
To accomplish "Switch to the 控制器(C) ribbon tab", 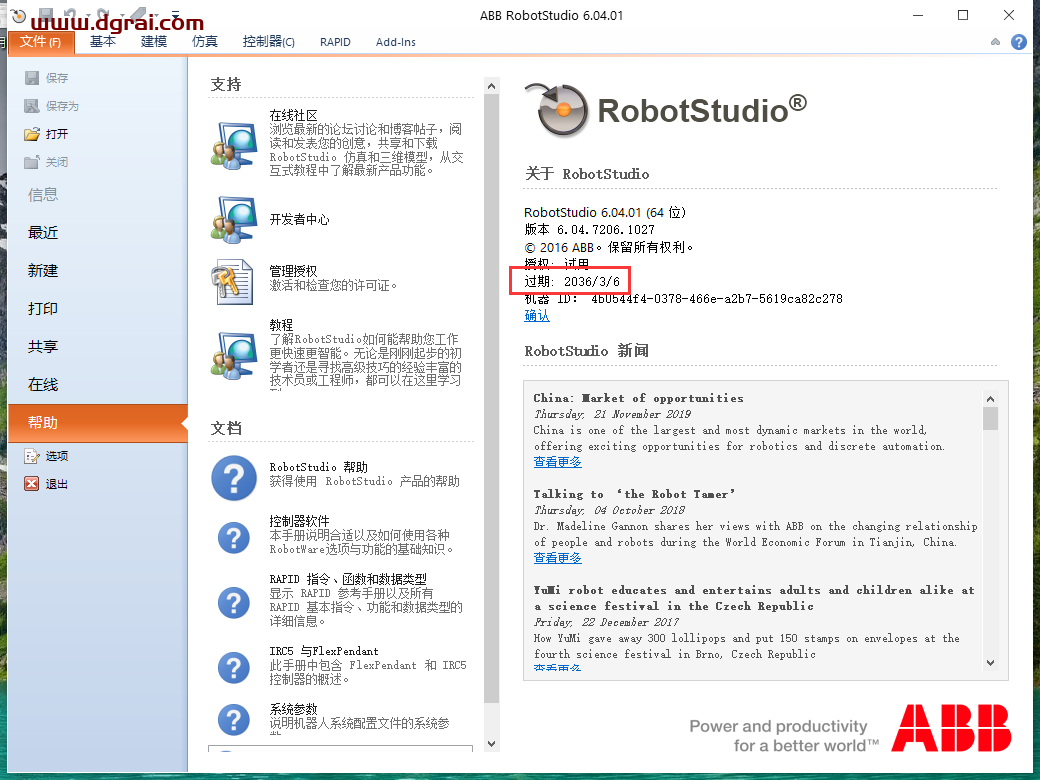I will coord(269,42).
